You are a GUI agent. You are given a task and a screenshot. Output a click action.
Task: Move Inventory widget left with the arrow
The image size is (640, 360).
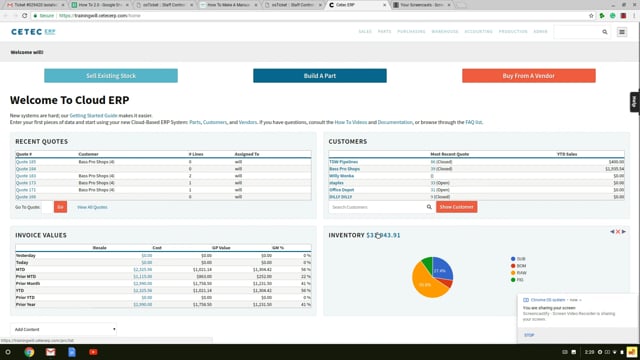[612, 231]
